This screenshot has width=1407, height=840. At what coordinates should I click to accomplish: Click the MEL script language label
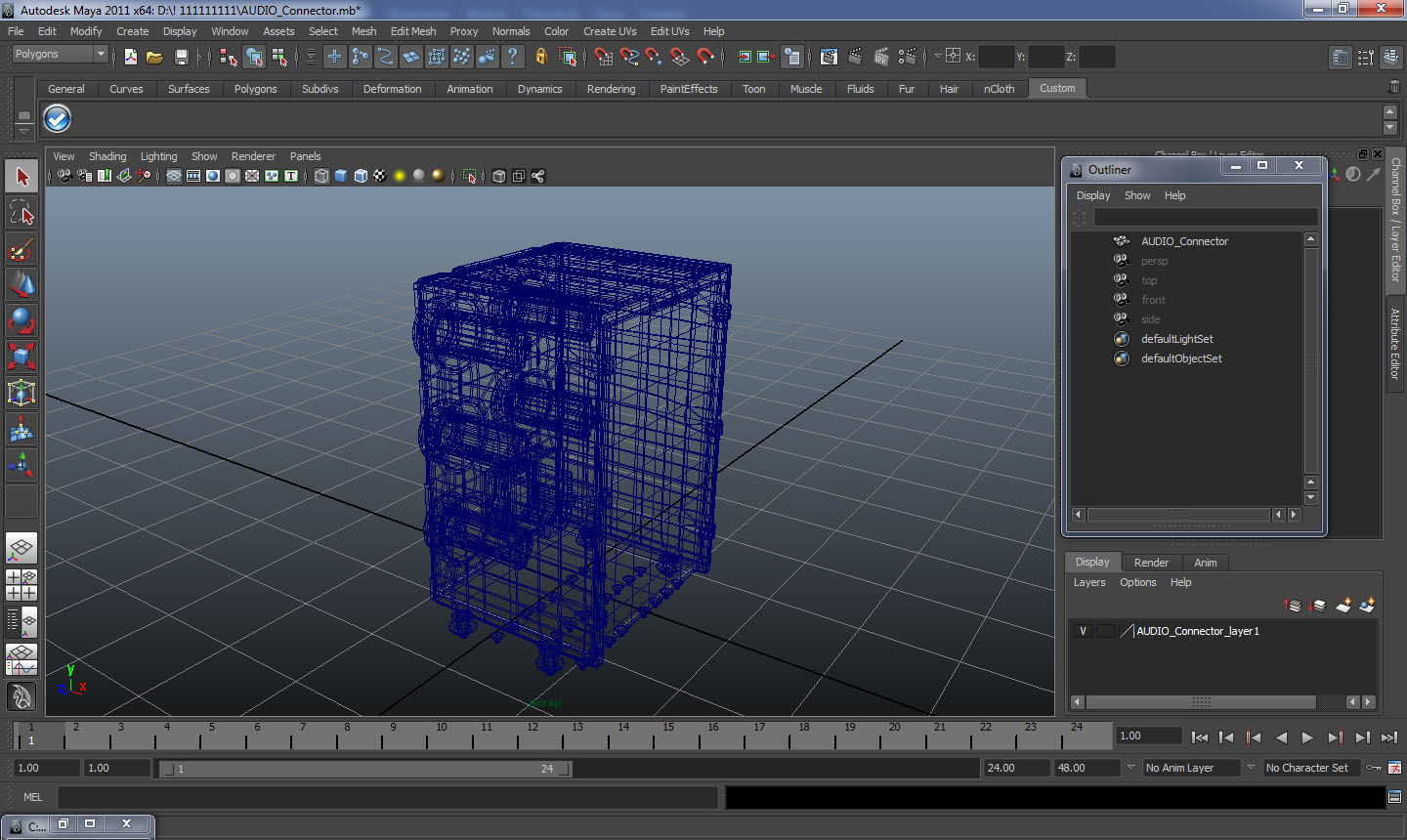32,797
